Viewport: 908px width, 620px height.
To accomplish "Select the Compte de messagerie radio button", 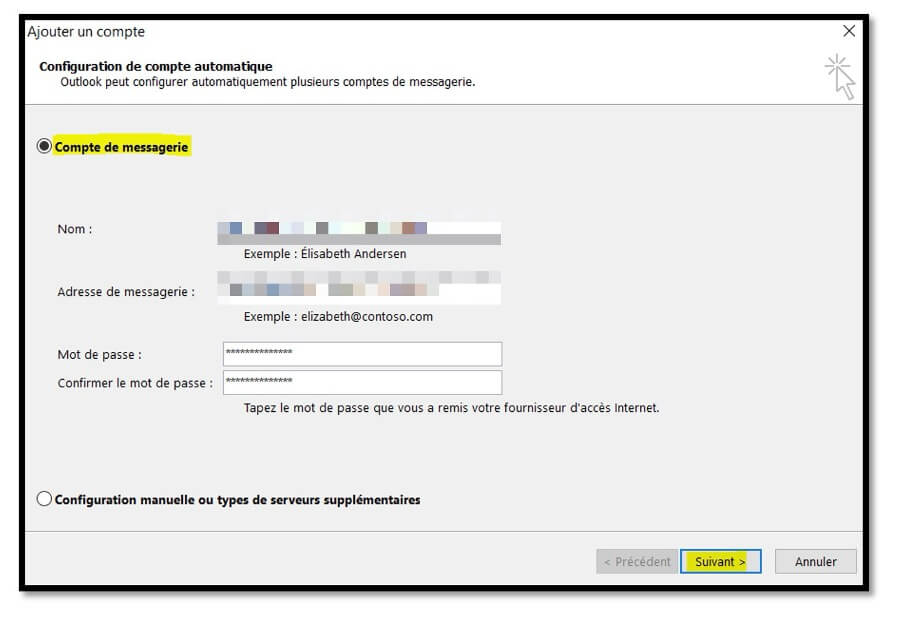I will pos(44,147).
